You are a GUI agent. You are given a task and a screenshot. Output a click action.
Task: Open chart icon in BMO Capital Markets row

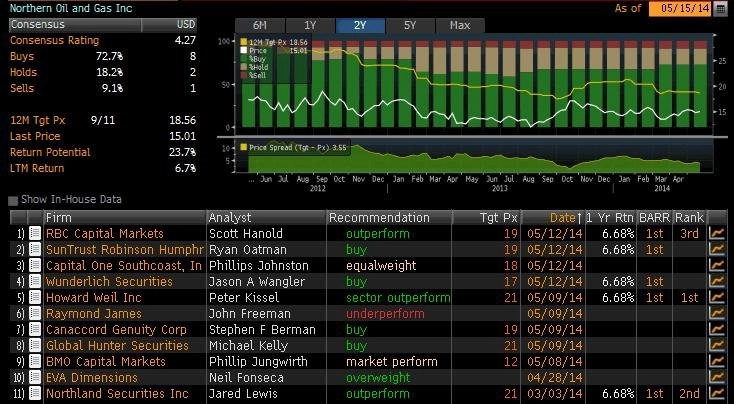[717, 361]
